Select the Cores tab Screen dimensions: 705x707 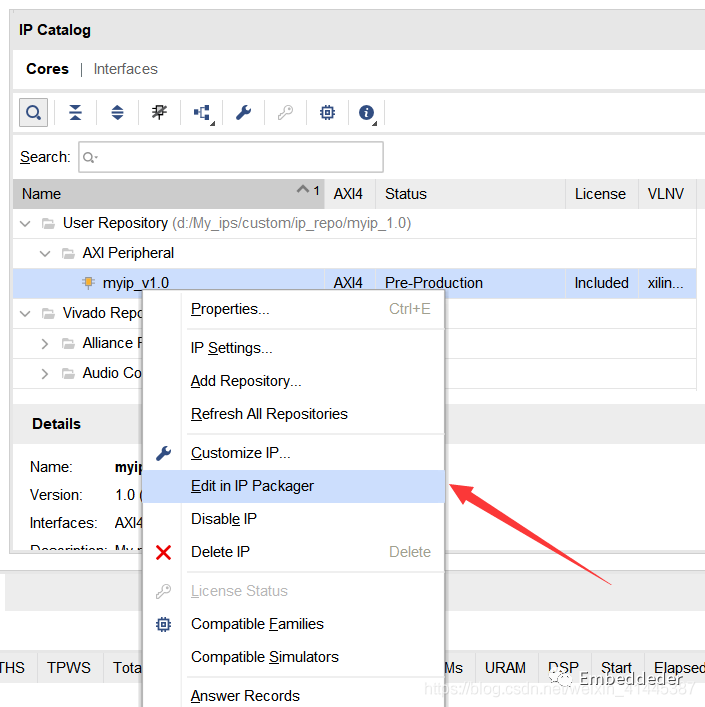coord(47,69)
